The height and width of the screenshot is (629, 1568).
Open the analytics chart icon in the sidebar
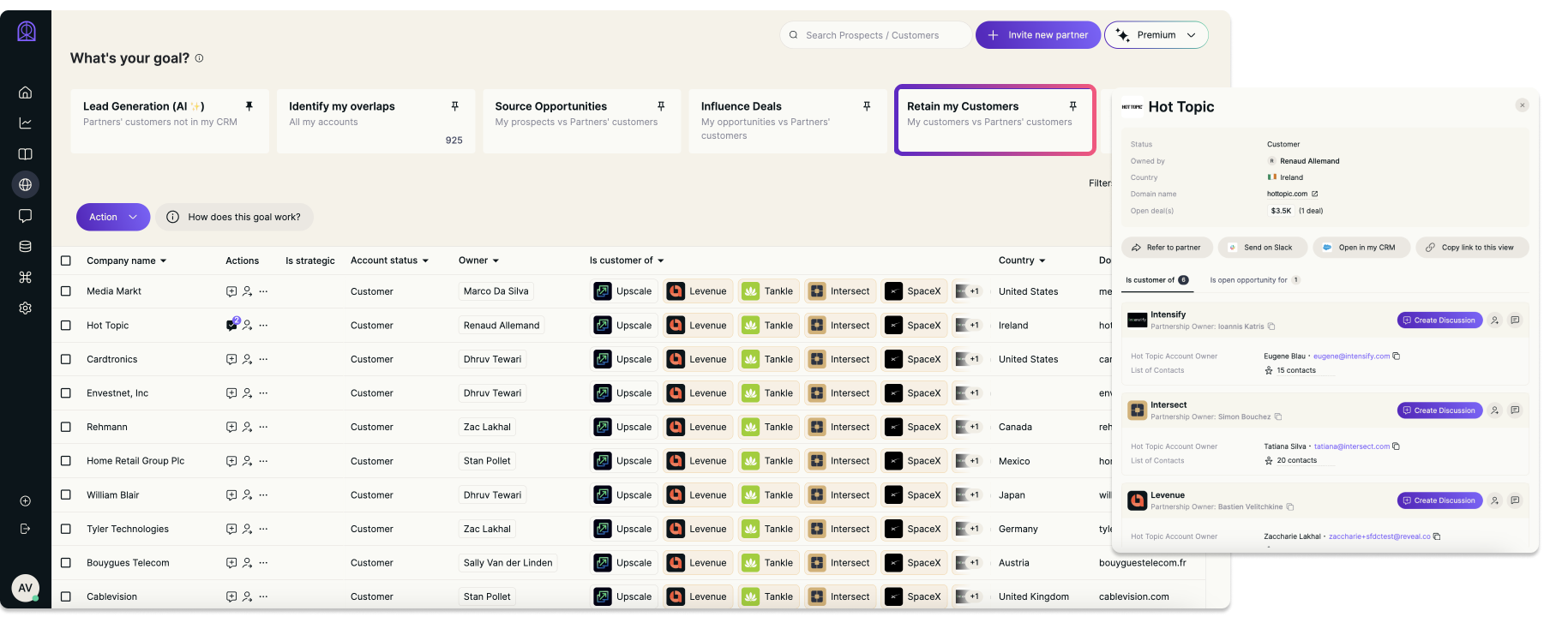coord(26,123)
